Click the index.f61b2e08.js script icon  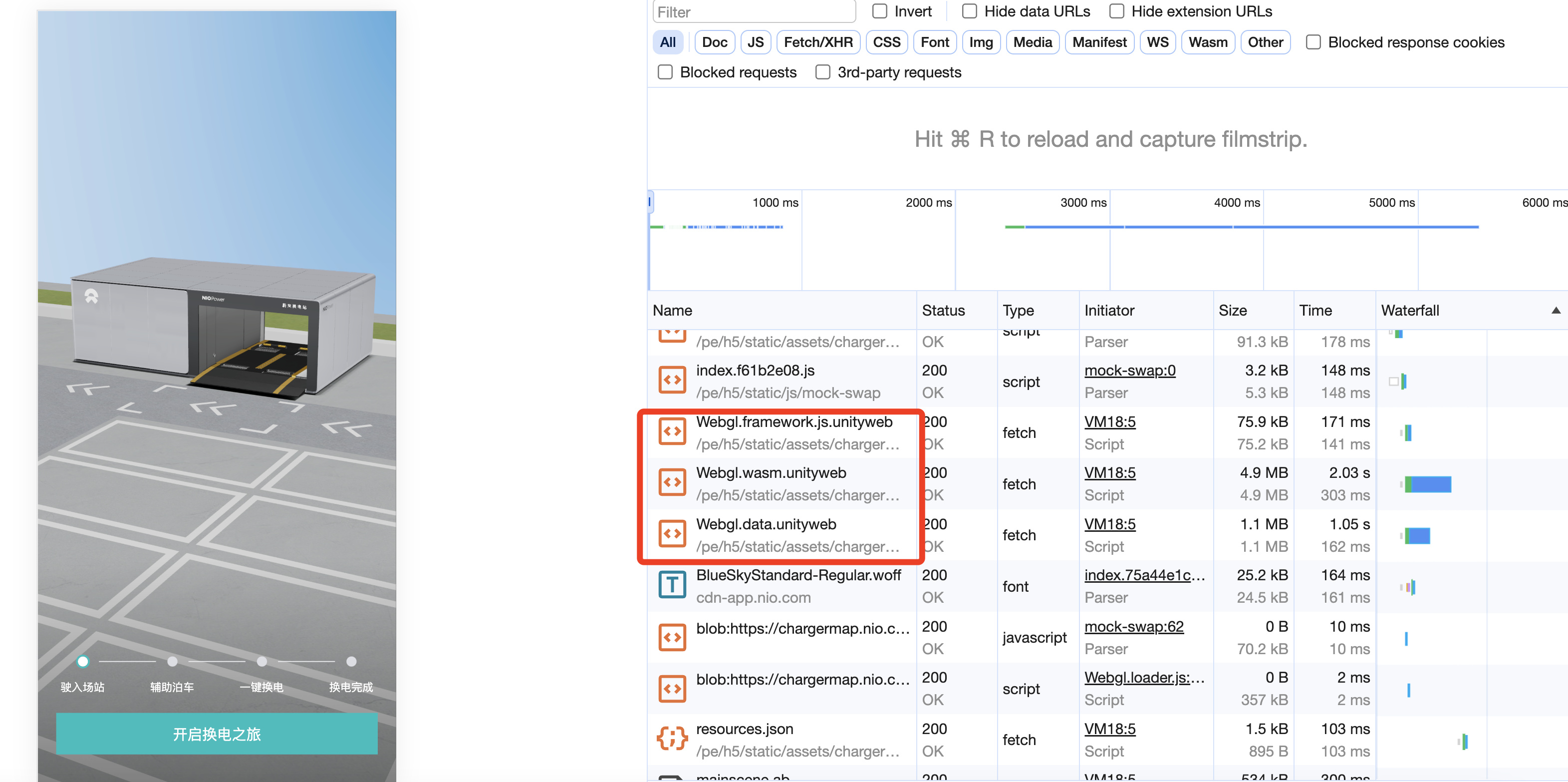672,381
